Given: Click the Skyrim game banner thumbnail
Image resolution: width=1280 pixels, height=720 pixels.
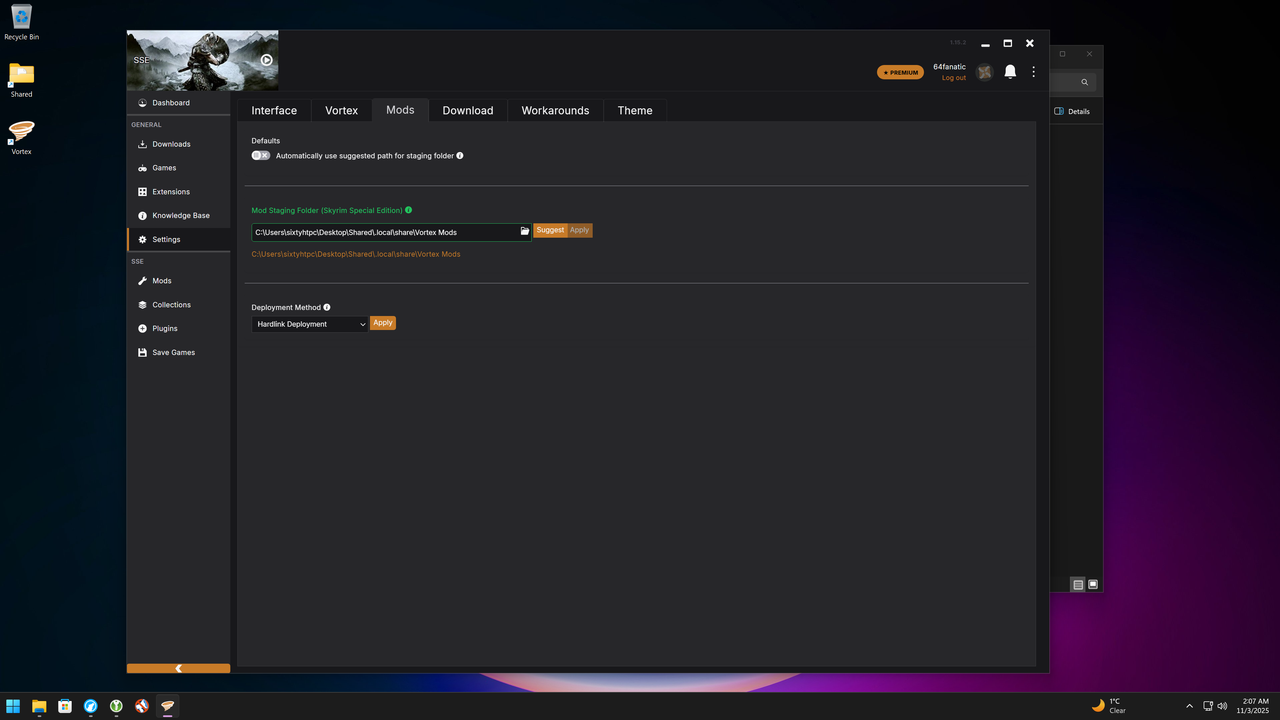Looking at the screenshot, I should [x=203, y=61].
